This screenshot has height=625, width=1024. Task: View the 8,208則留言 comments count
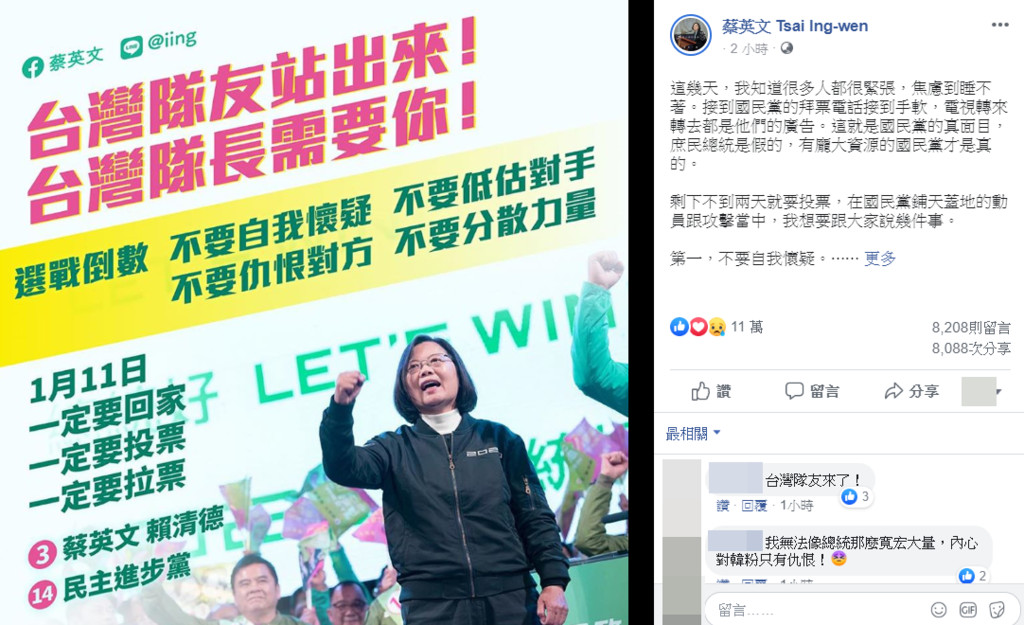[x=971, y=328]
